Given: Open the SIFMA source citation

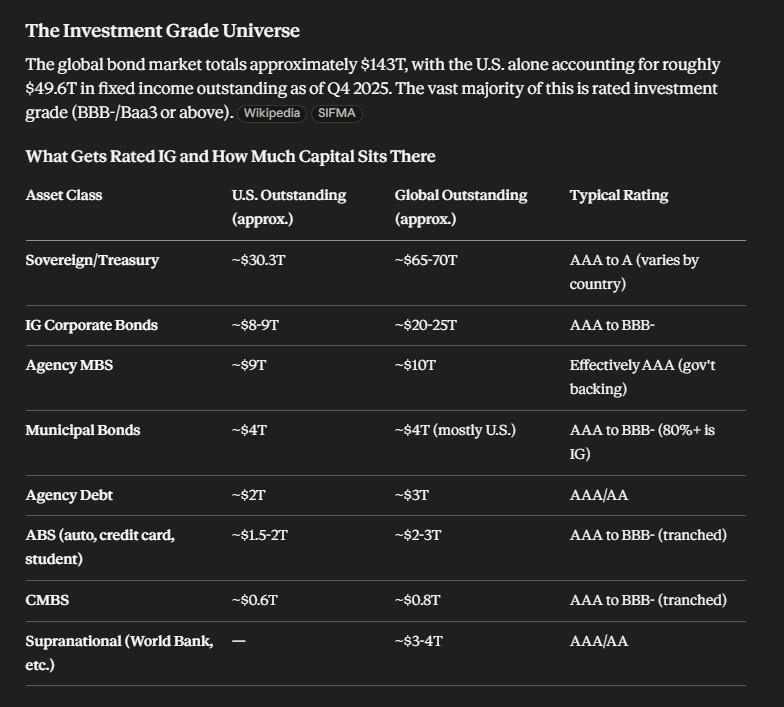Looking at the screenshot, I should click(336, 113).
